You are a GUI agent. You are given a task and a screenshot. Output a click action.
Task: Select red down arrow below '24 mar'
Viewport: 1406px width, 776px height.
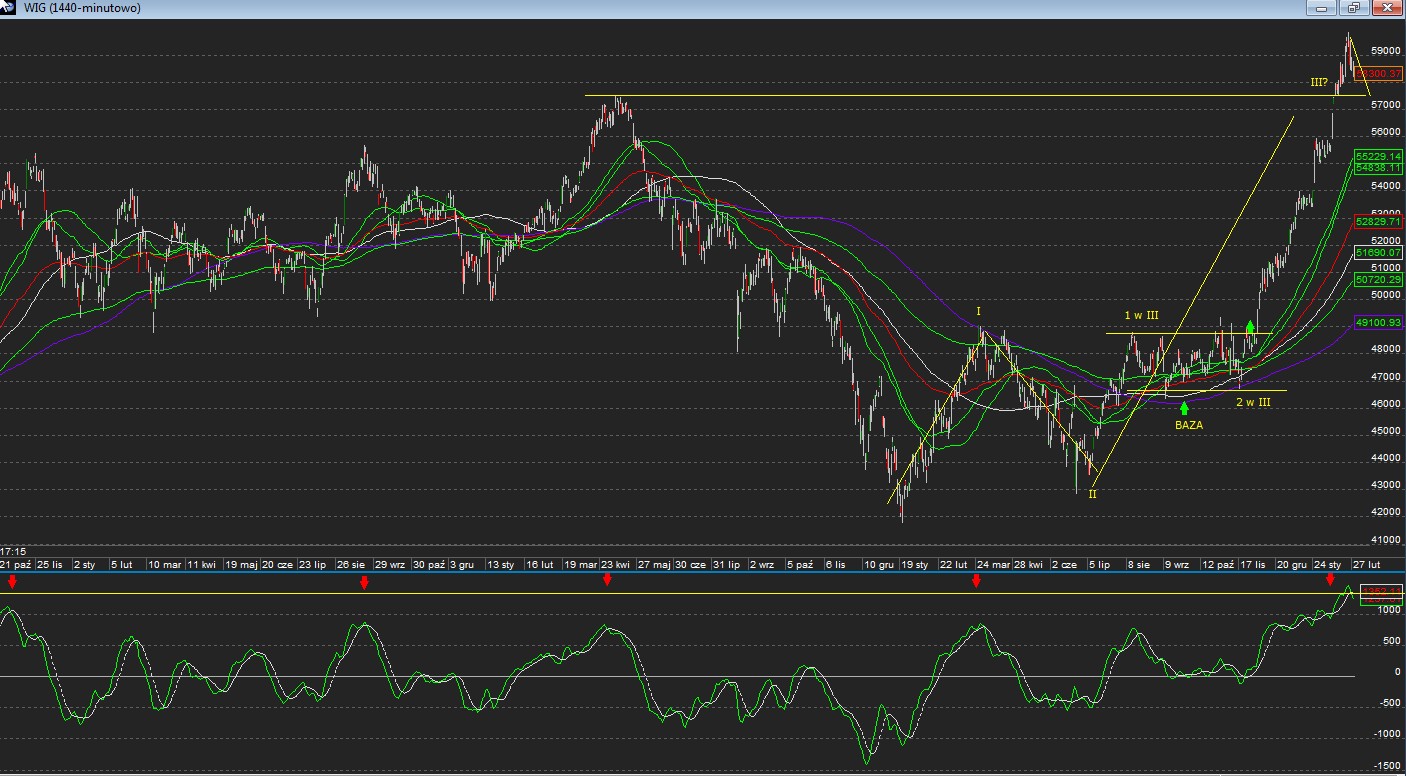pyautogui.click(x=976, y=581)
